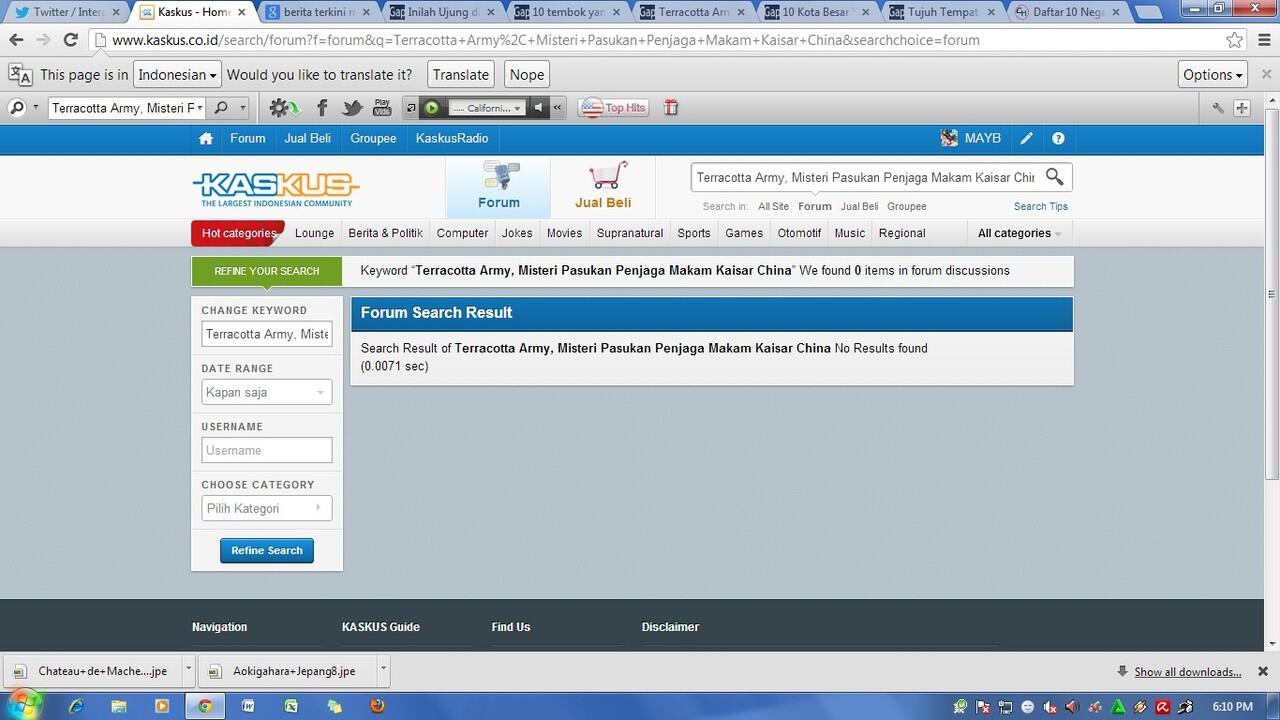Click the toolbar gift box icon
Image resolution: width=1280 pixels, height=720 pixels.
click(671, 108)
